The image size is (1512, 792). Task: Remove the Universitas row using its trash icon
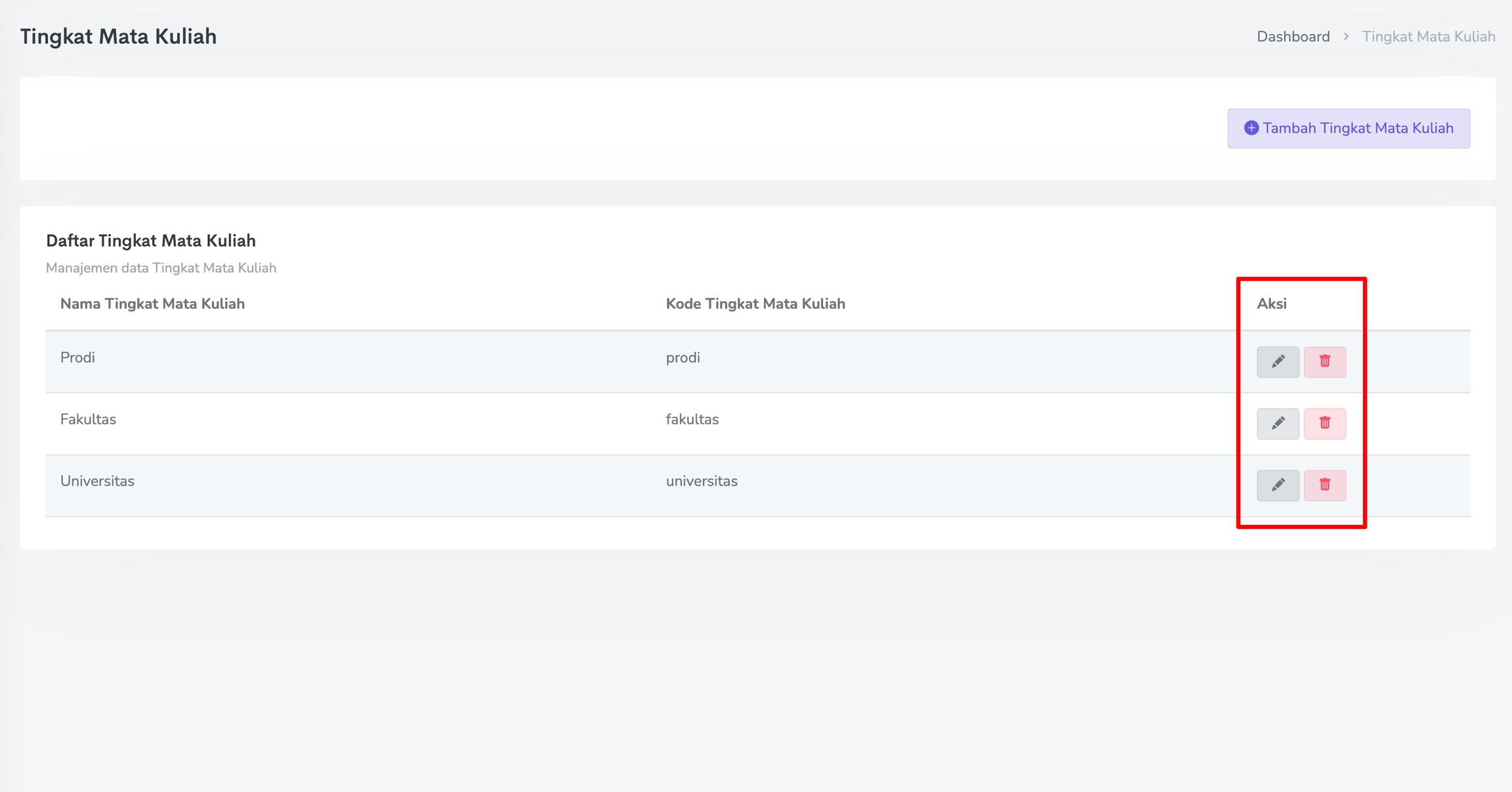click(x=1324, y=485)
